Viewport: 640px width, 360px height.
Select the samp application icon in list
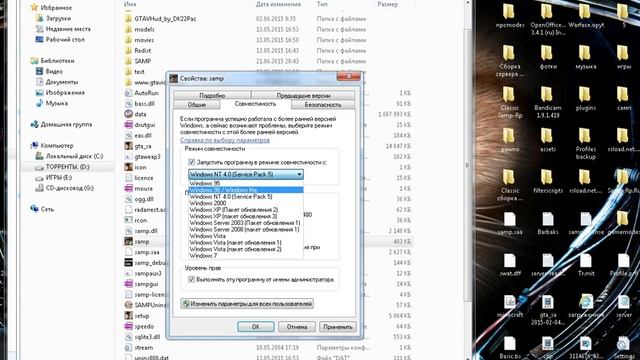click(x=128, y=242)
